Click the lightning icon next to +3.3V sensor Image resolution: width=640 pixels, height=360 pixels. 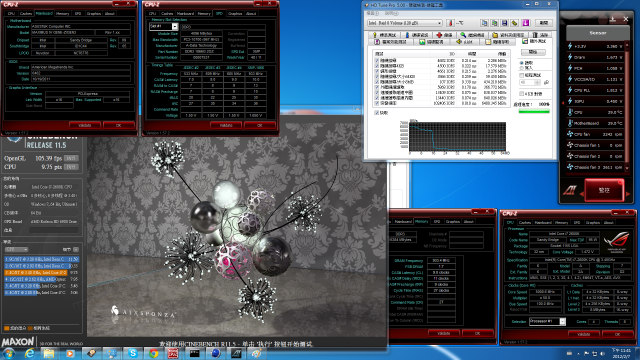(x=570, y=46)
